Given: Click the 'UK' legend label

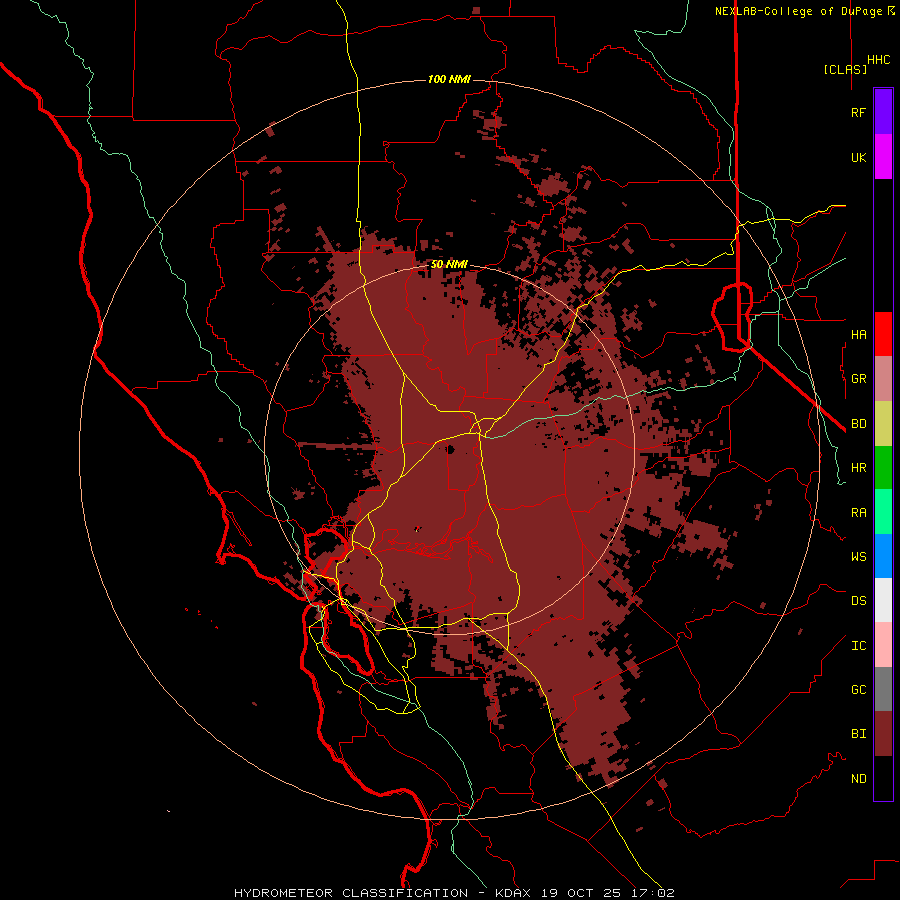Looking at the screenshot, I should (x=858, y=157).
